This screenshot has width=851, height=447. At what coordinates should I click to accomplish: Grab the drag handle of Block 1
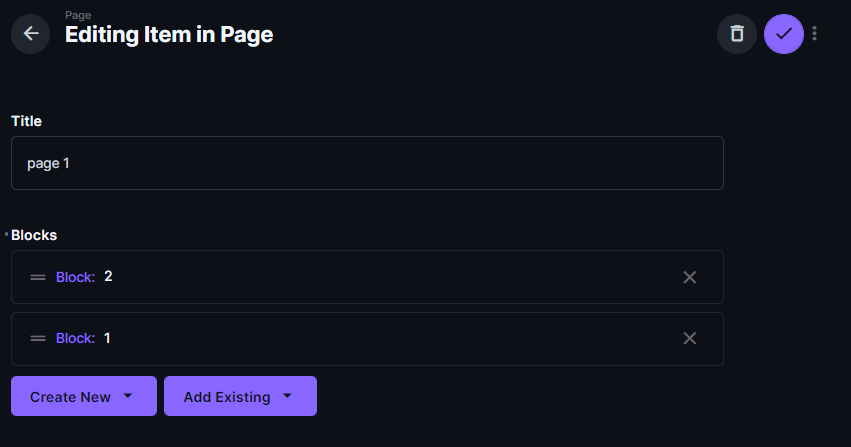click(38, 339)
